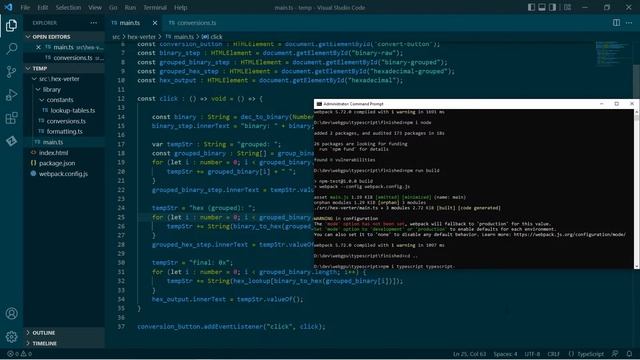Switch to the conversions.ts tab

196,23
